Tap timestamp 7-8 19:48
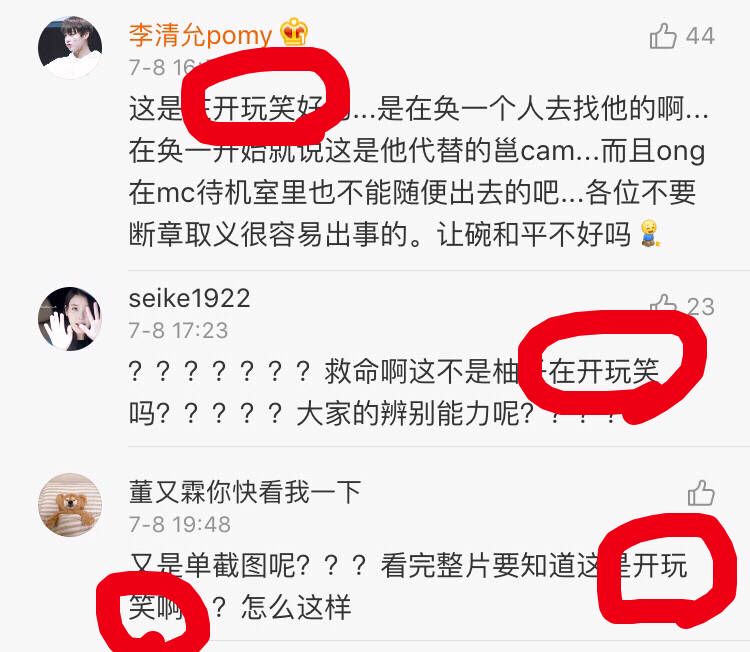 click(180, 524)
